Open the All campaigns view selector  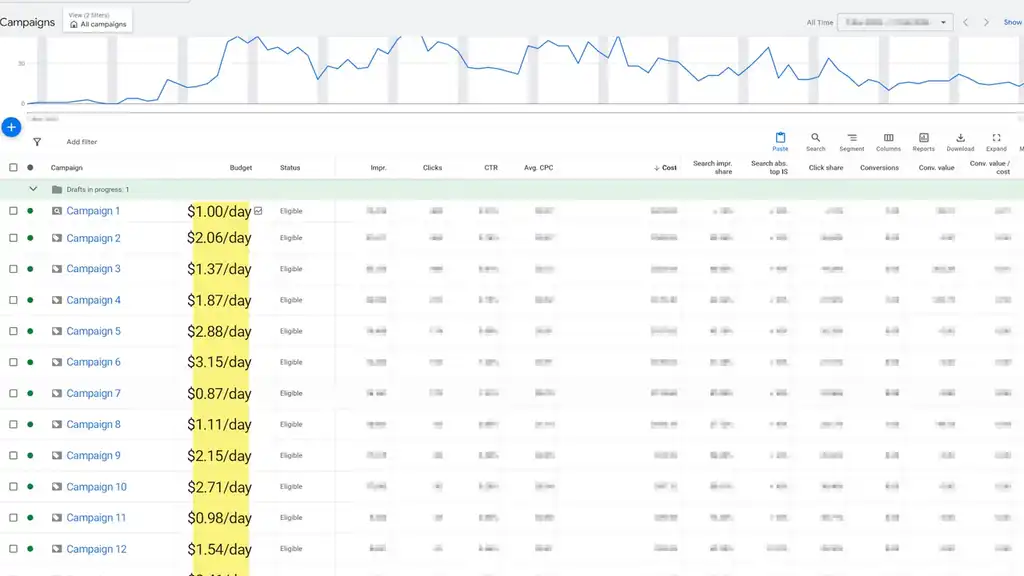click(x=98, y=20)
